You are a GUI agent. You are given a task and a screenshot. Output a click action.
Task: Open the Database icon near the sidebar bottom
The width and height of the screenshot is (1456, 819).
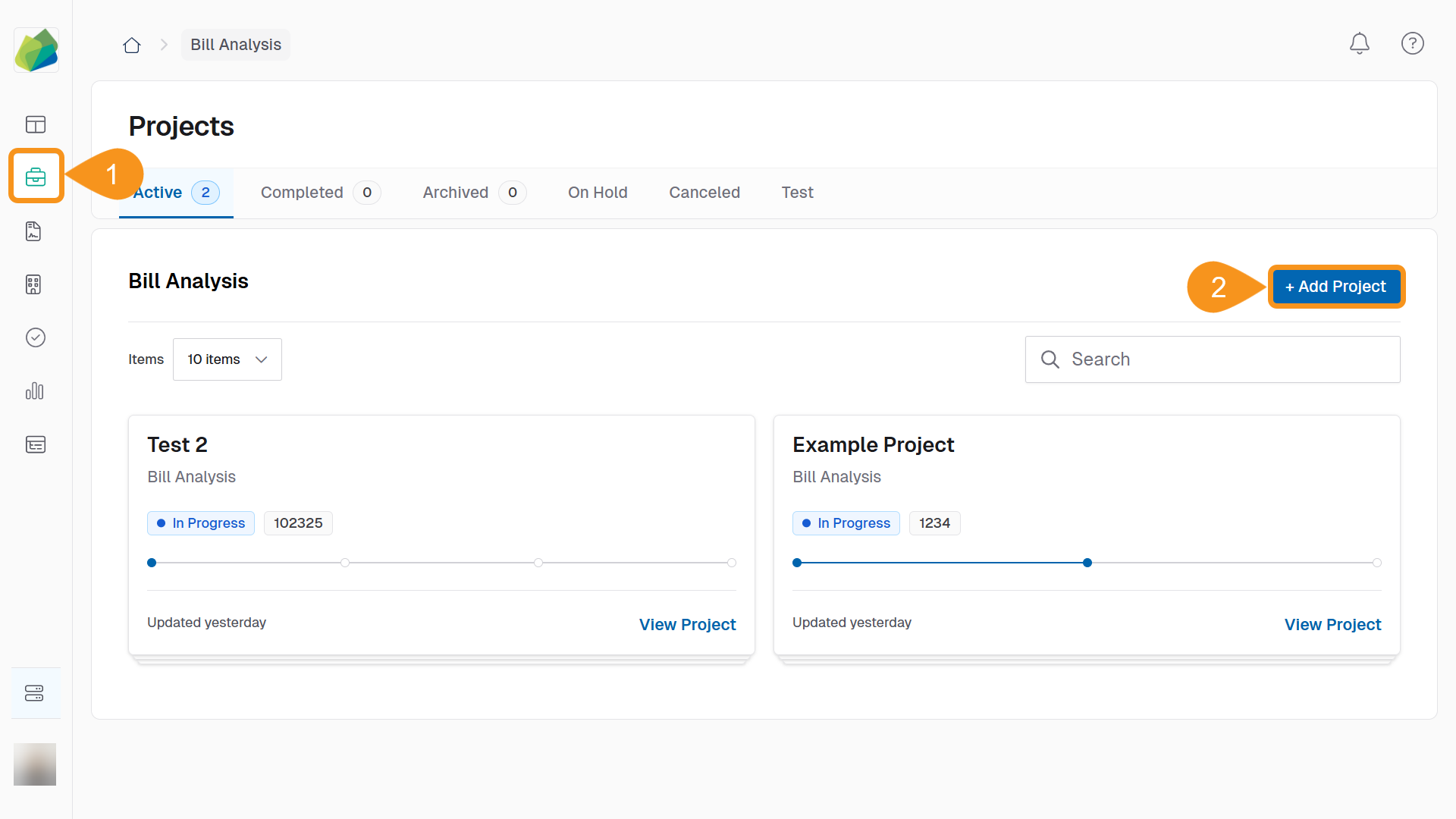click(x=35, y=692)
